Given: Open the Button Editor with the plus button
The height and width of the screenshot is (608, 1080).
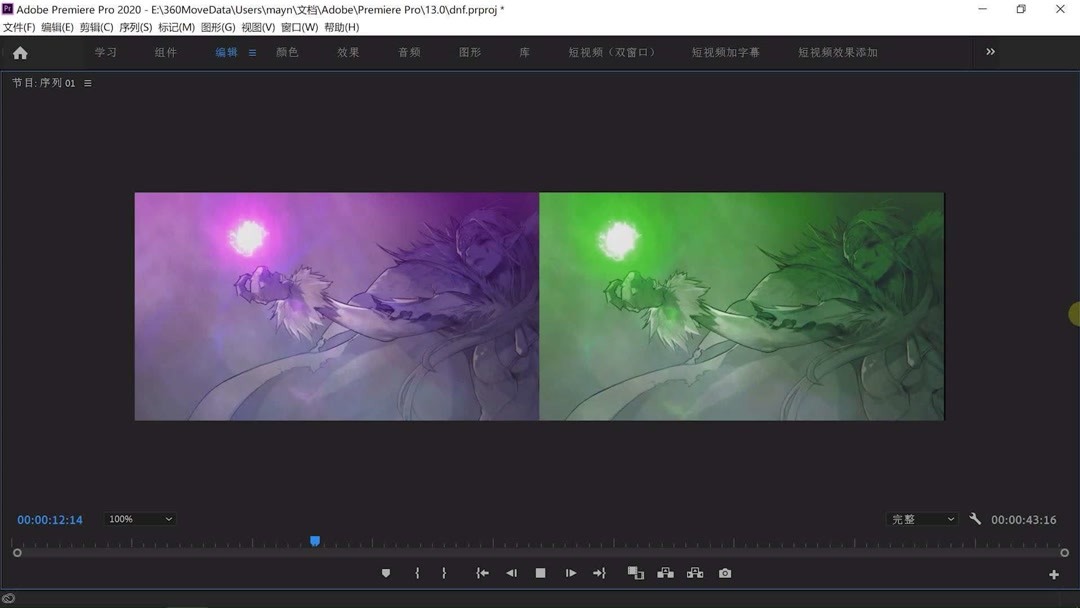Looking at the screenshot, I should coord(1053,575).
